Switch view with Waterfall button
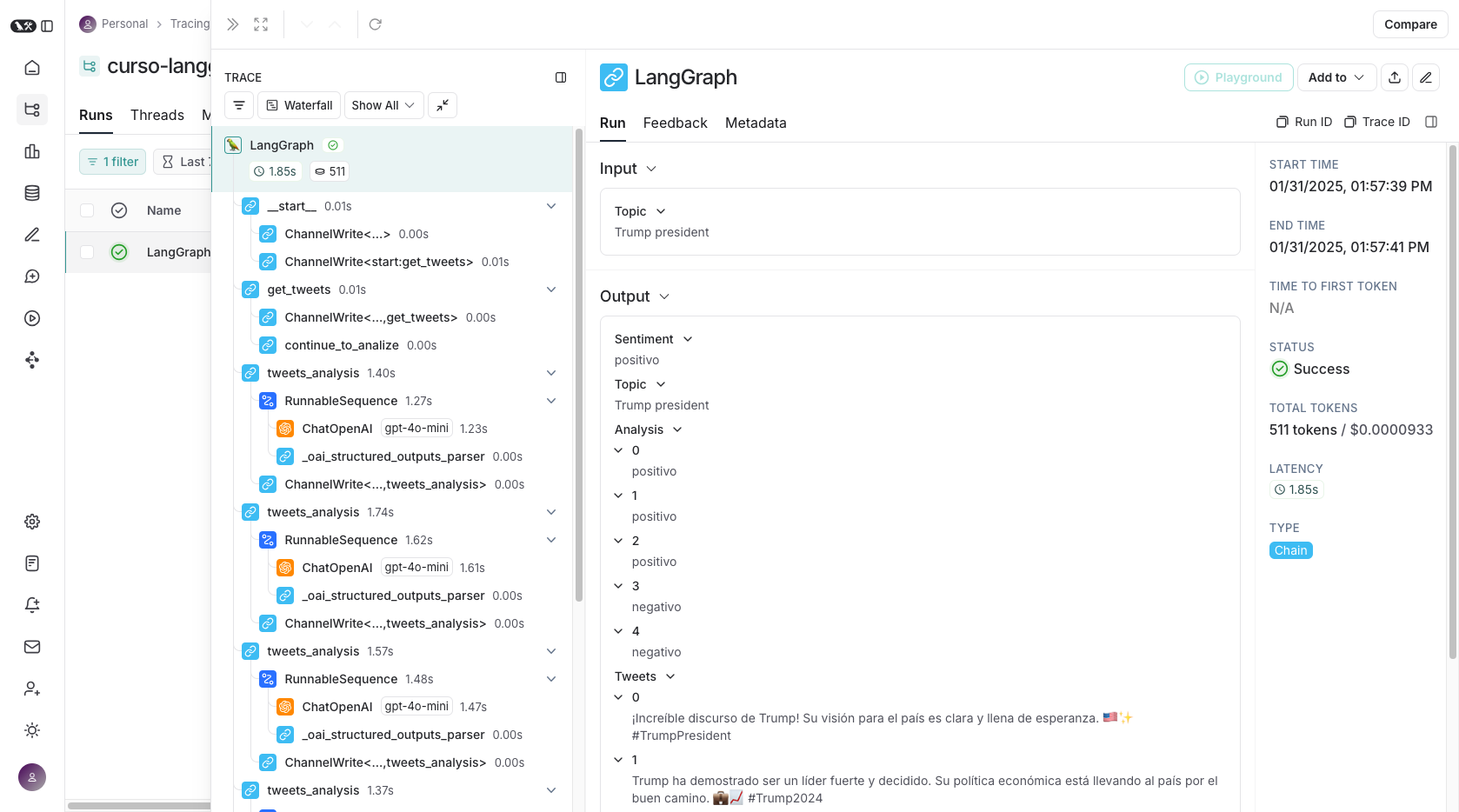Viewport: 1459px width, 812px height. pos(299,105)
